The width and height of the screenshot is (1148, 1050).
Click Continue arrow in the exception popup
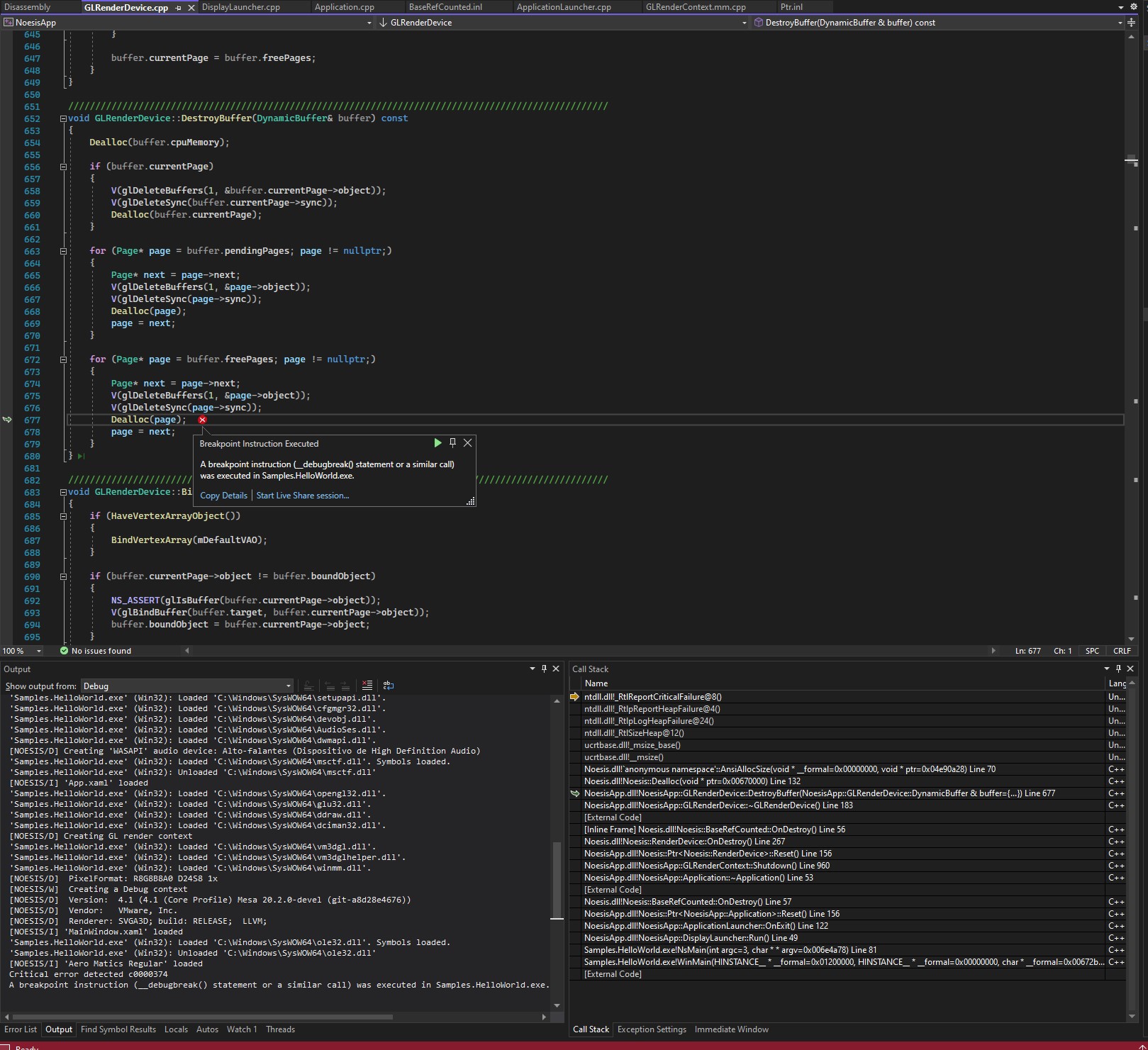[438, 443]
